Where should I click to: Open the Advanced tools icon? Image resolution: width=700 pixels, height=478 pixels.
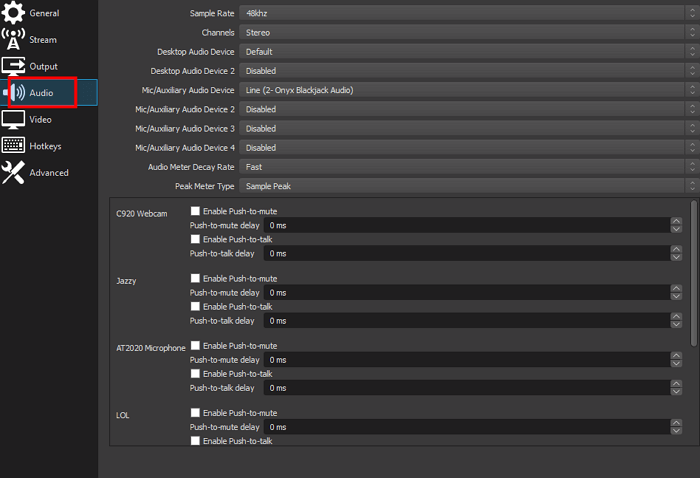14,172
